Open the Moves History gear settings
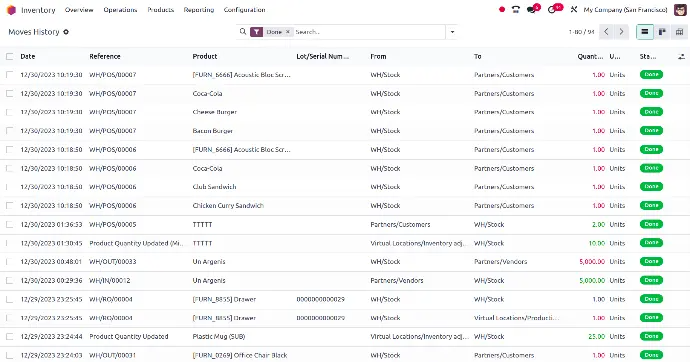690x362 pixels. (x=66, y=32)
